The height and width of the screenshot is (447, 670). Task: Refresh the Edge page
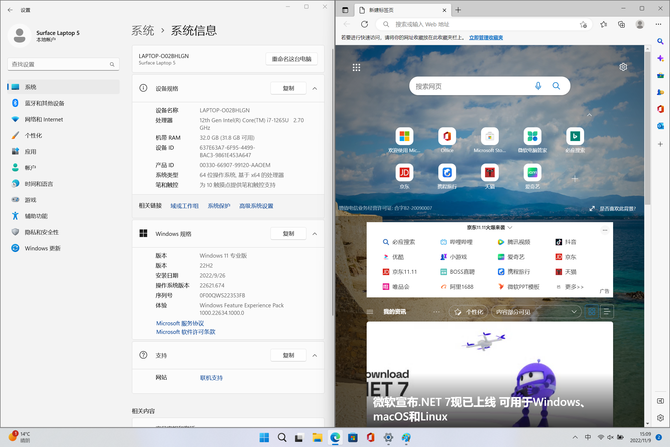pos(364,24)
